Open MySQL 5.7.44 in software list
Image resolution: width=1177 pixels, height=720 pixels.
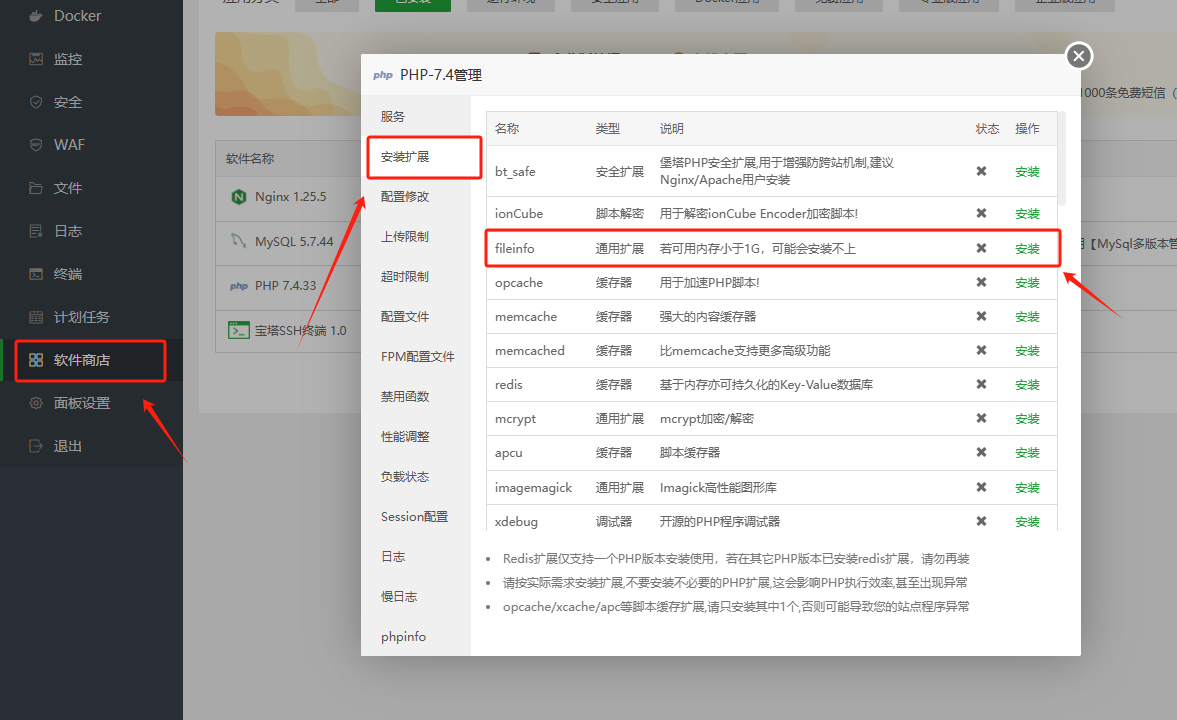click(x=293, y=242)
